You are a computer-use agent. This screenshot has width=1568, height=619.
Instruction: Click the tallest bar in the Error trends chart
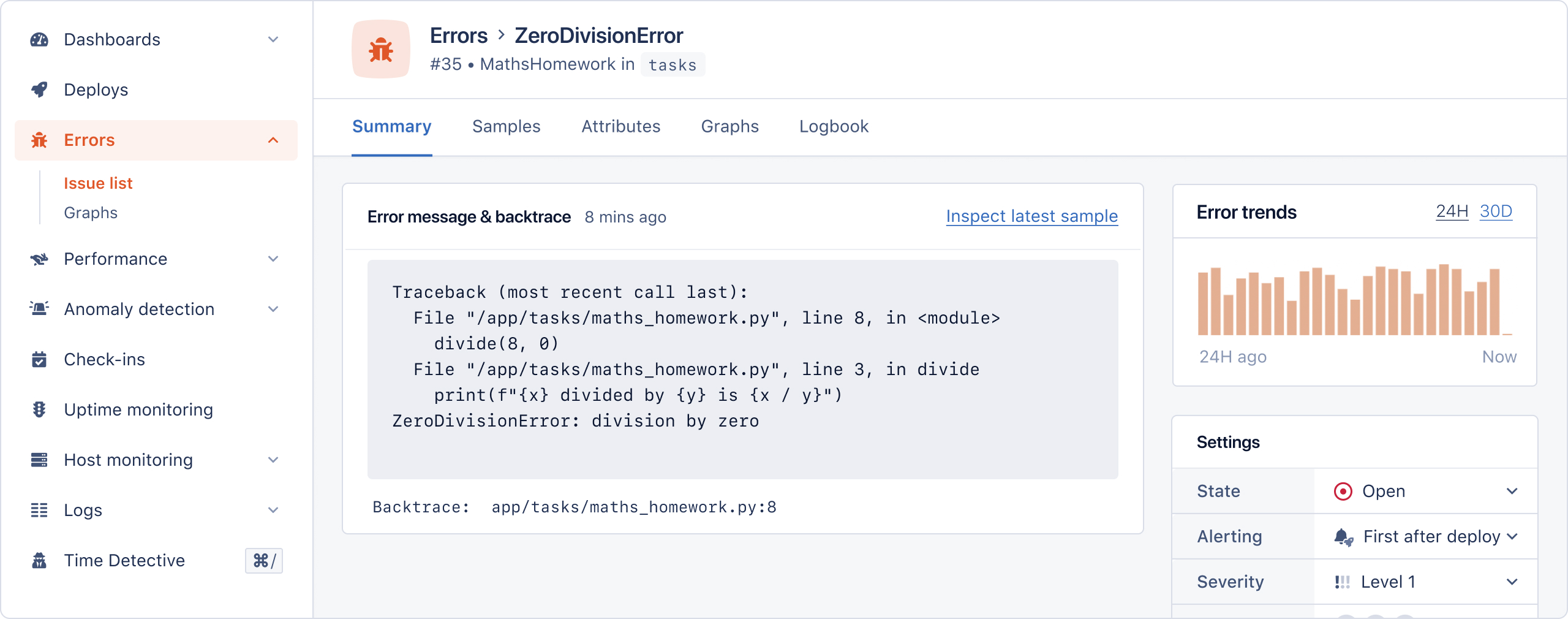tap(1444, 300)
